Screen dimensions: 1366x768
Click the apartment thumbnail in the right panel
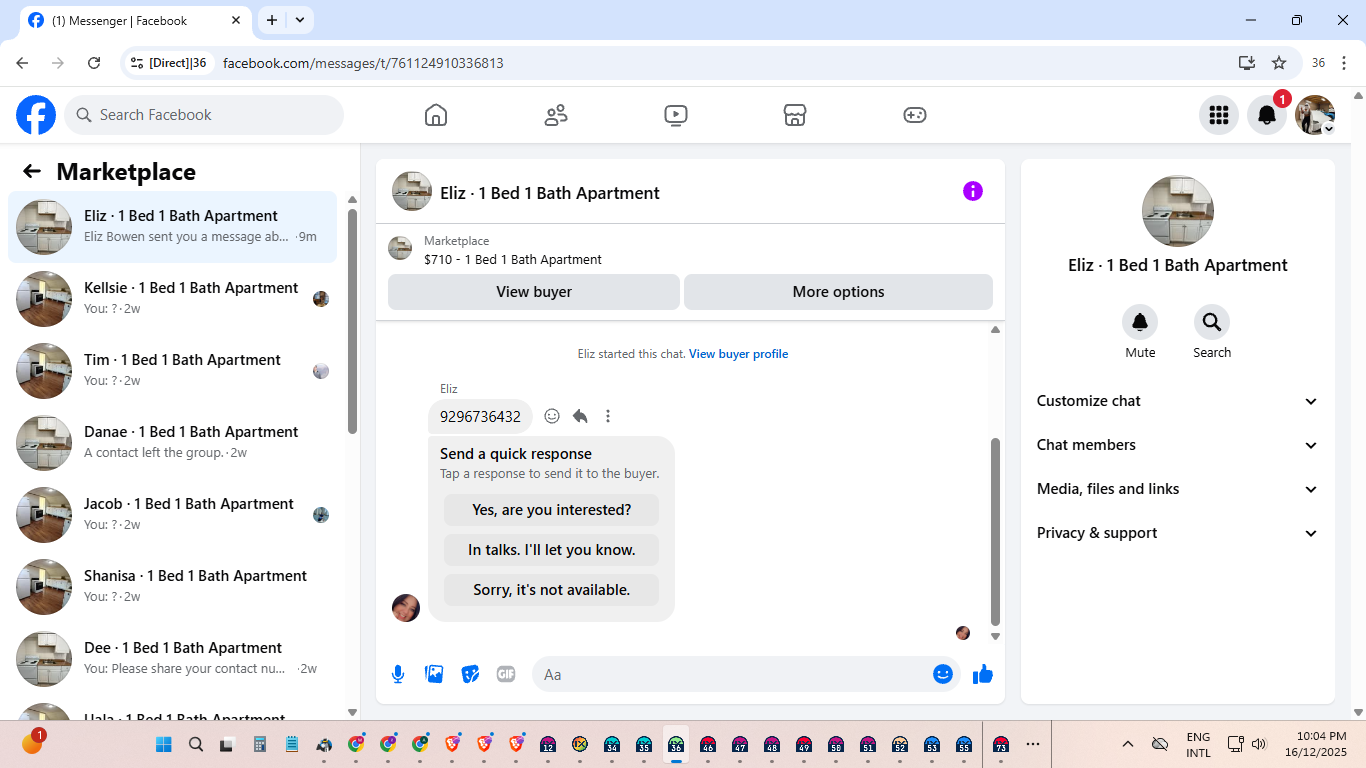(x=1178, y=211)
